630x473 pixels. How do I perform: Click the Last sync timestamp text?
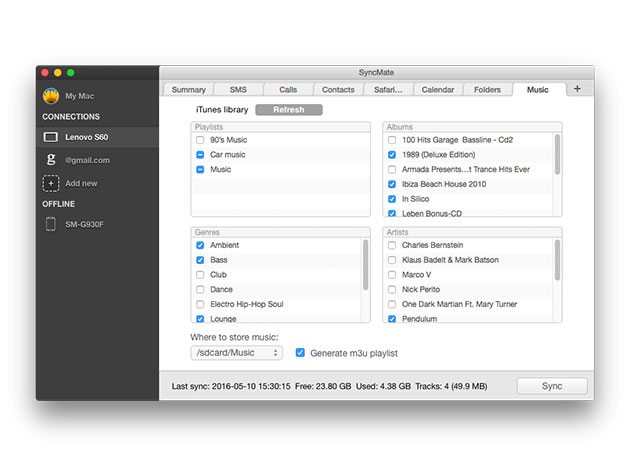tap(231, 386)
